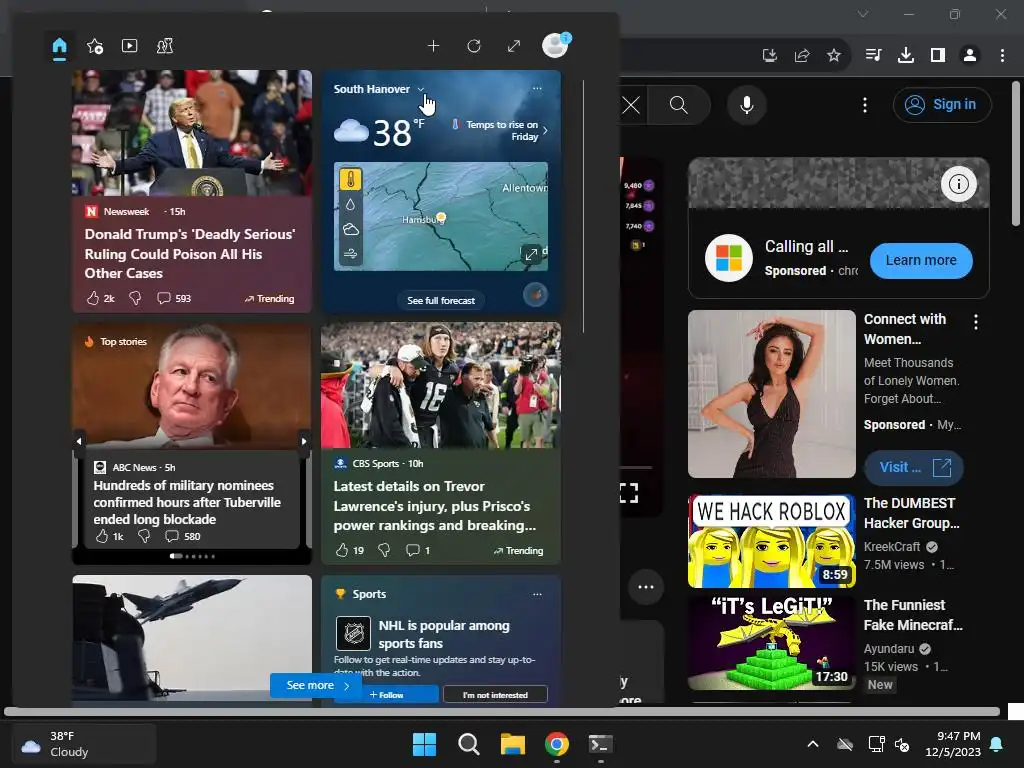
Task: Open Chrome downloads icon
Action: pyautogui.click(x=905, y=56)
